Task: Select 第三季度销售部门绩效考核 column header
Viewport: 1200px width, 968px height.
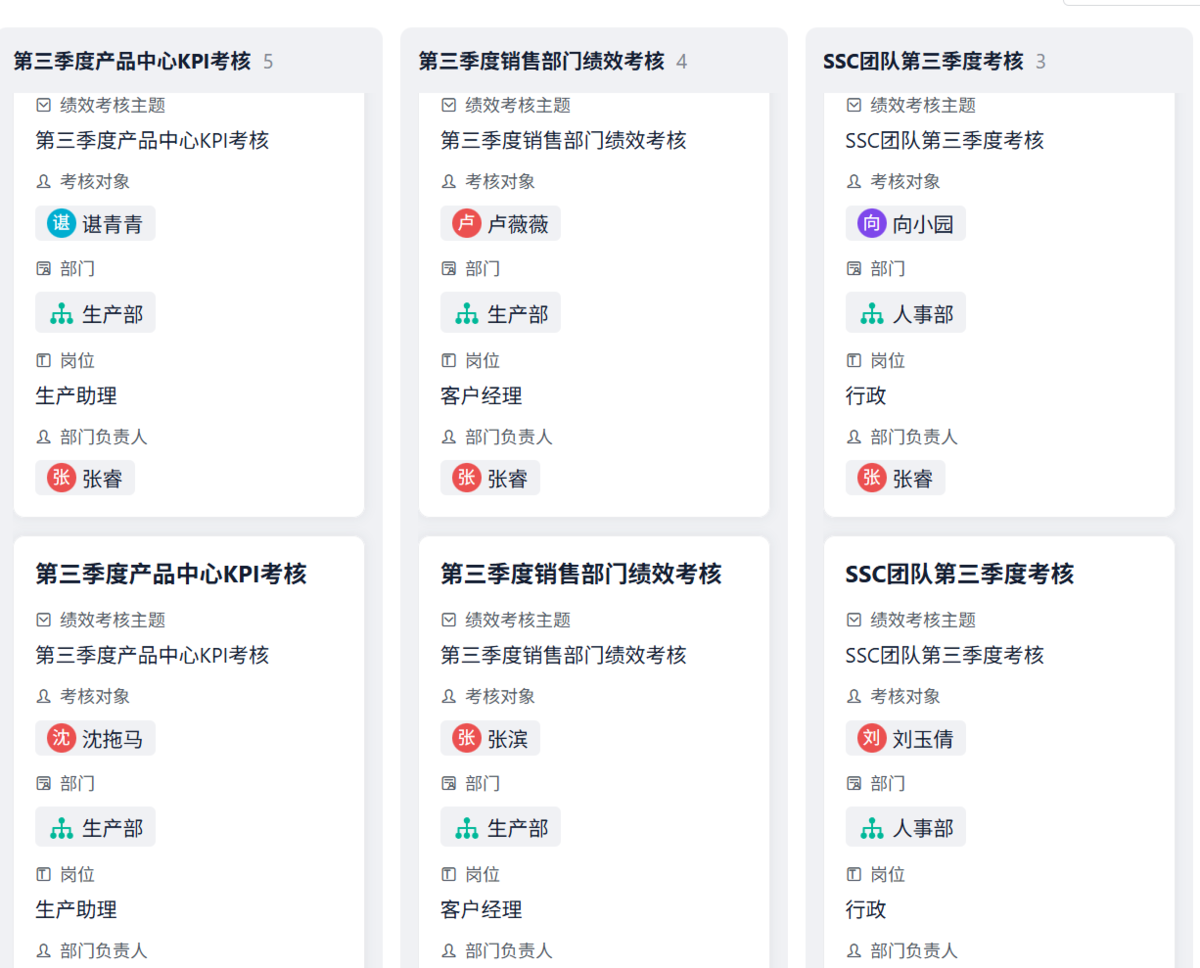Action: (x=541, y=61)
